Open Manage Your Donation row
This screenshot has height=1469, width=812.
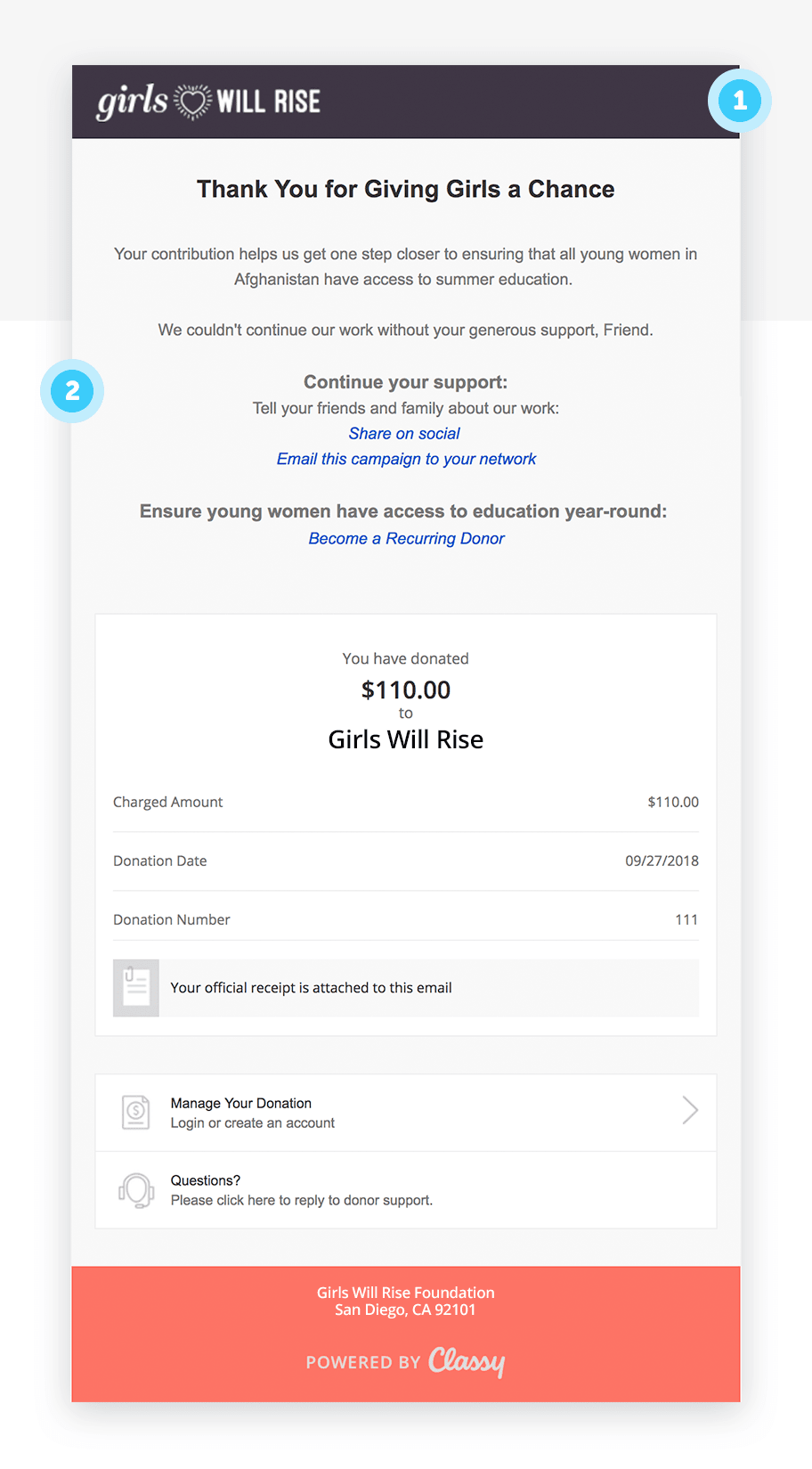tap(406, 1113)
